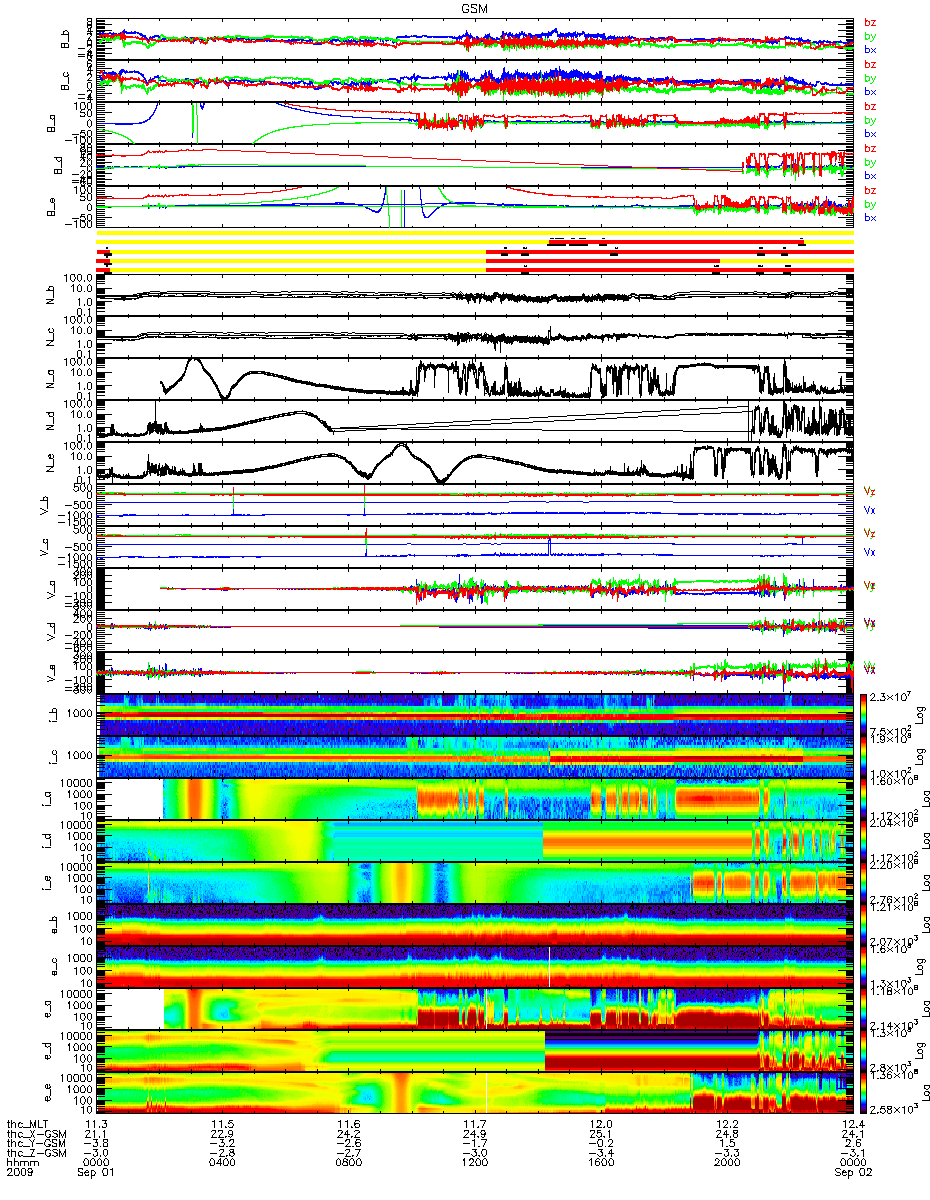The image size is (930, 1200).
Task: Click the color bar beside i_a spectrogram
Action: (x=866, y=800)
